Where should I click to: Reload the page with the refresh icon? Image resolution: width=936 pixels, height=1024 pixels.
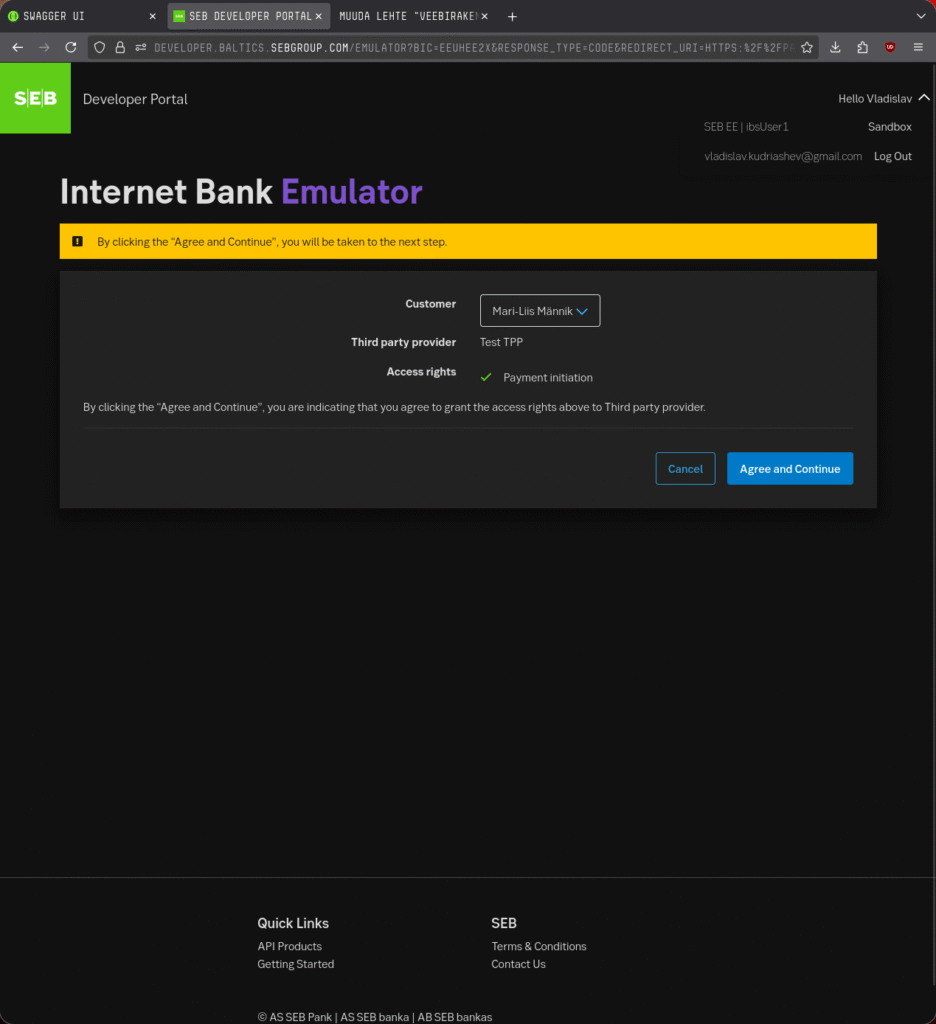(x=71, y=47)
